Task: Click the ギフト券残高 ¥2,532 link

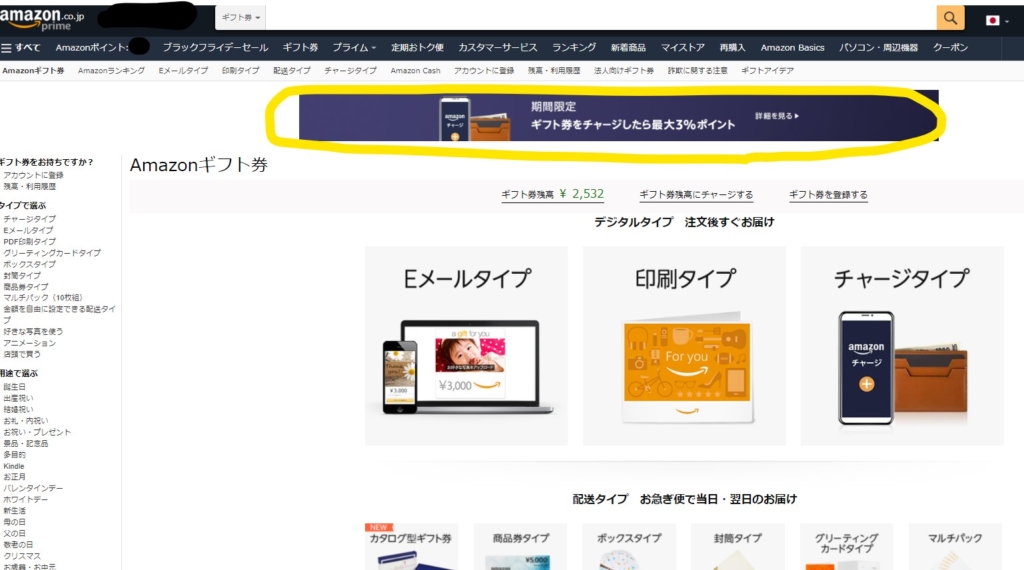Action: point(552,195)
